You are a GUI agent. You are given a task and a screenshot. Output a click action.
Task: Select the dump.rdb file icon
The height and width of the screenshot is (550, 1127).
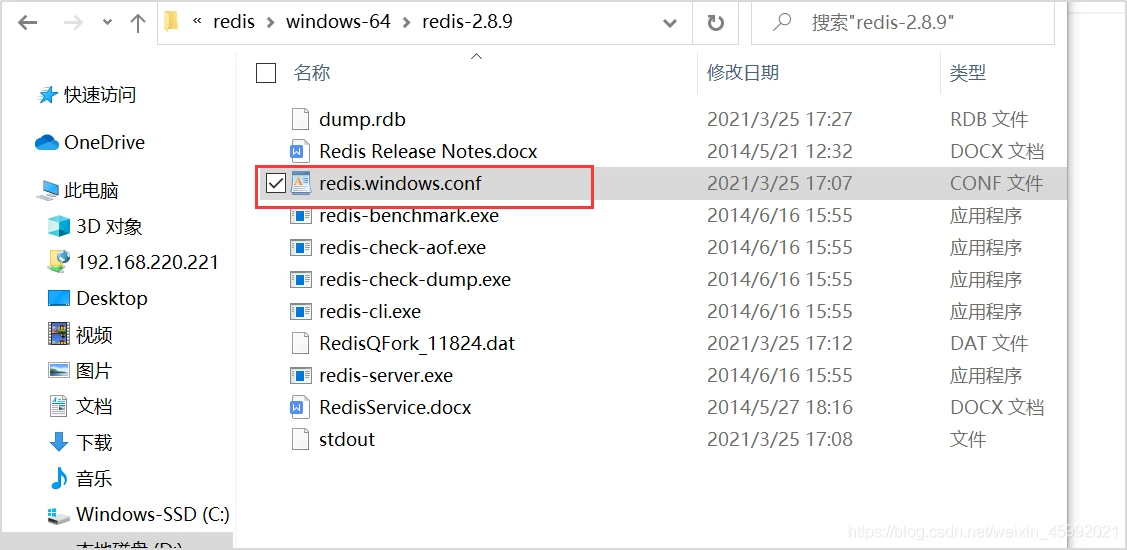[x=300, y=119]
